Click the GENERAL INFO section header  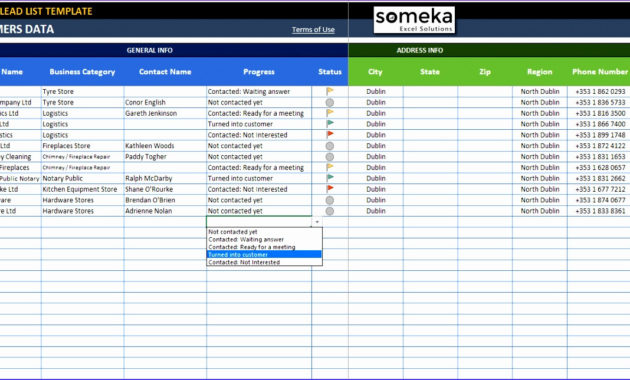[149, 50]
